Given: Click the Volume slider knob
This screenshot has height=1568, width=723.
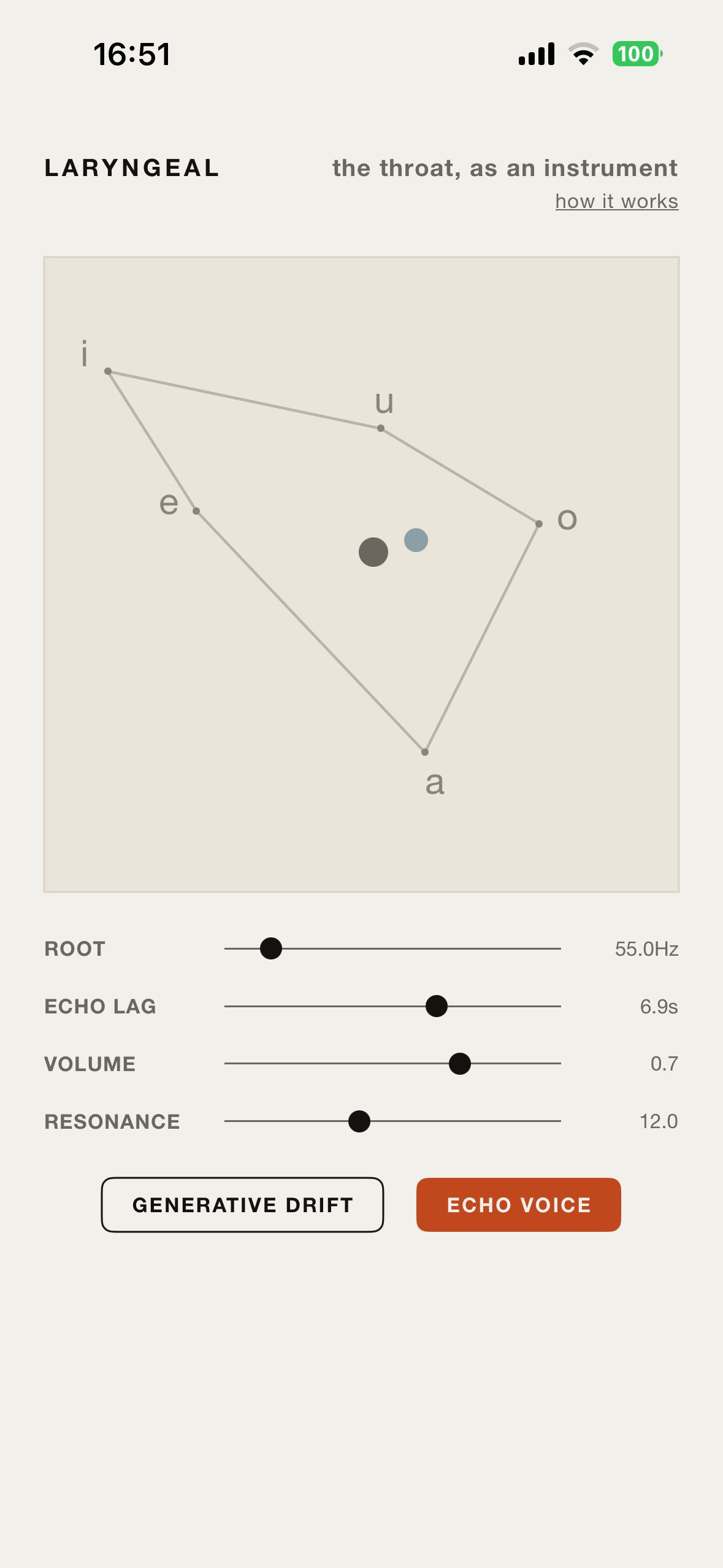Looking at the screenshot, I should click(459, 1064).
